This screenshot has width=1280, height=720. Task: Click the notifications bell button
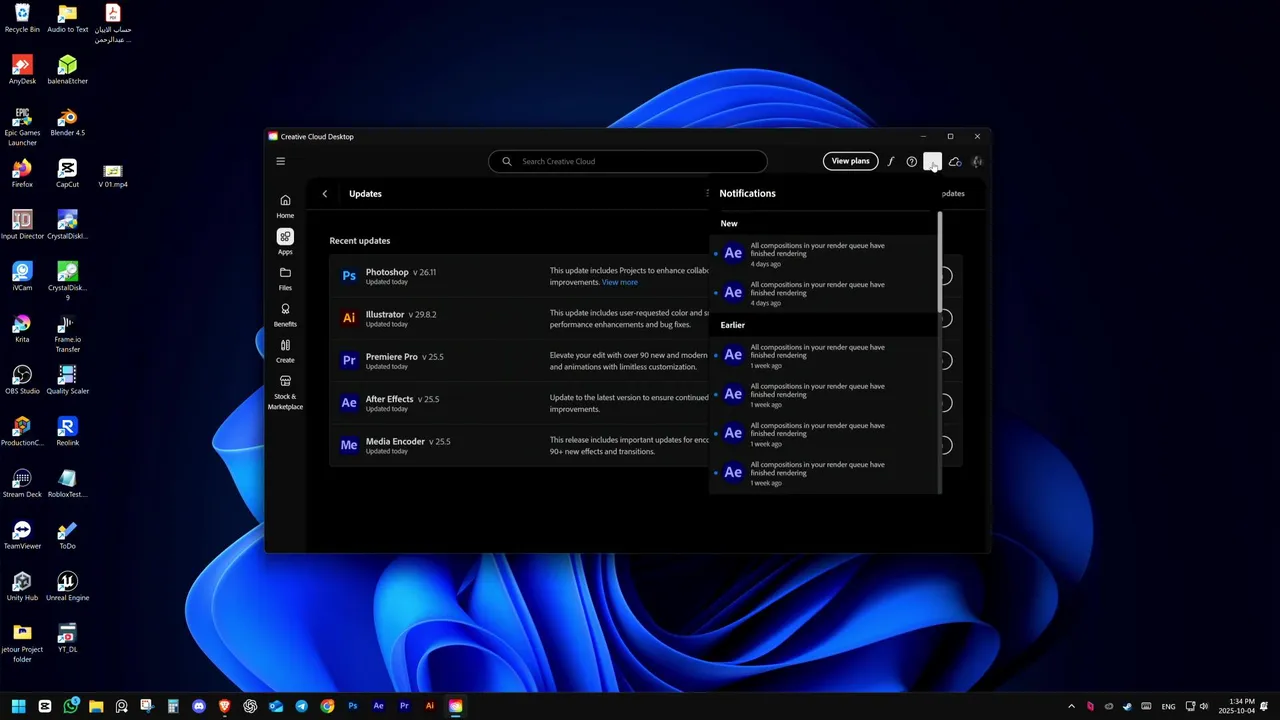click(x=932, y=162)
